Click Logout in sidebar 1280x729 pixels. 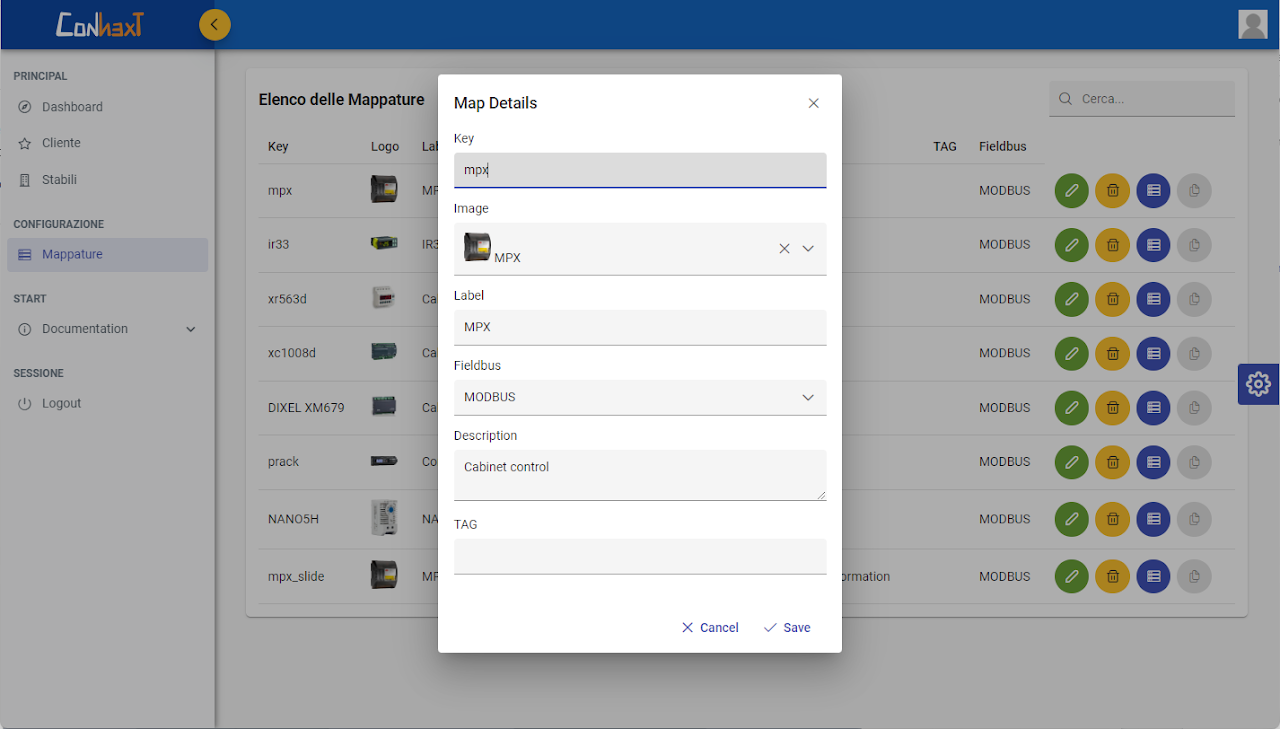[61, 404]
